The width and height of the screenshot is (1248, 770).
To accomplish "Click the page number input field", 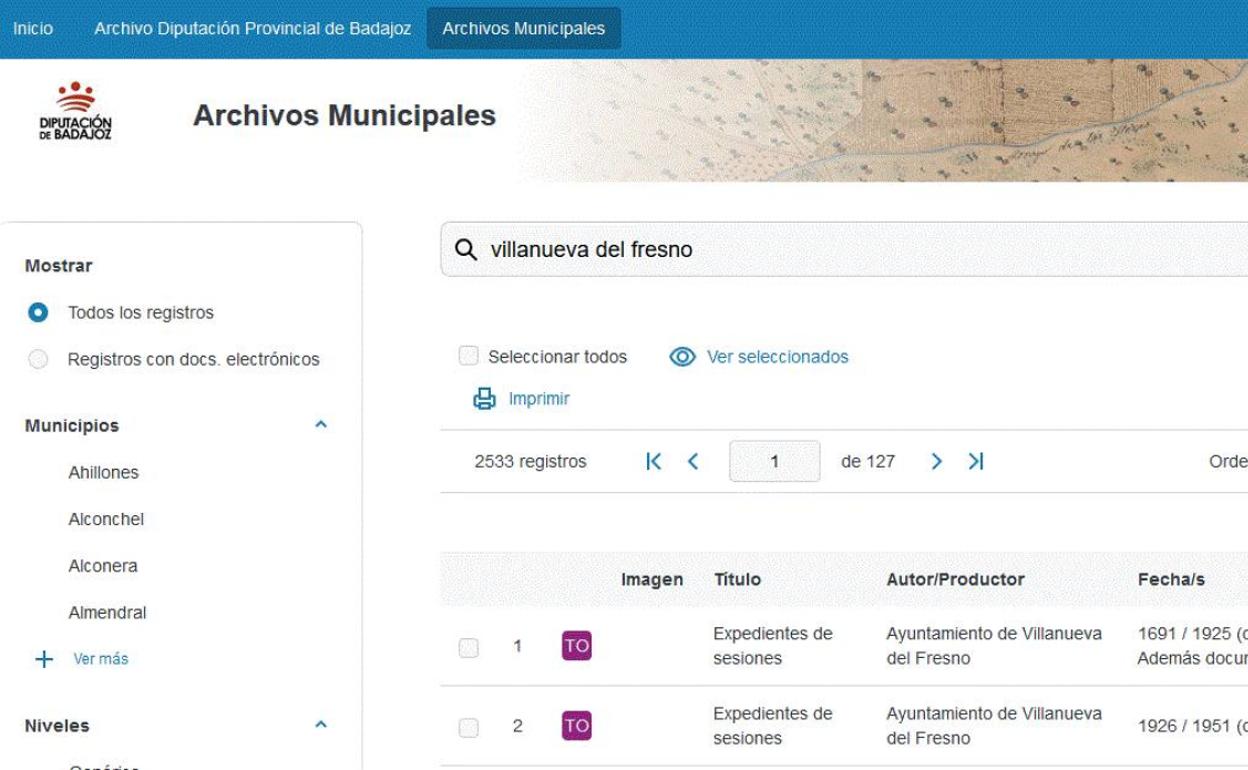I will tap(774, 462).
